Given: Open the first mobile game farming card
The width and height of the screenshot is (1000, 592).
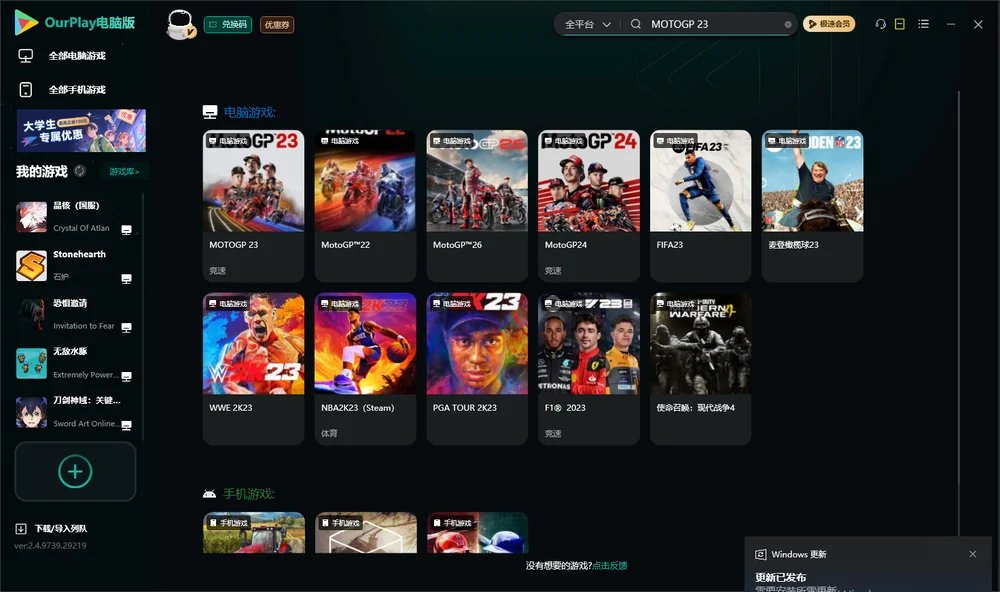Looking at the screenshot, I should pyautogui.click(x=254, y=533).
